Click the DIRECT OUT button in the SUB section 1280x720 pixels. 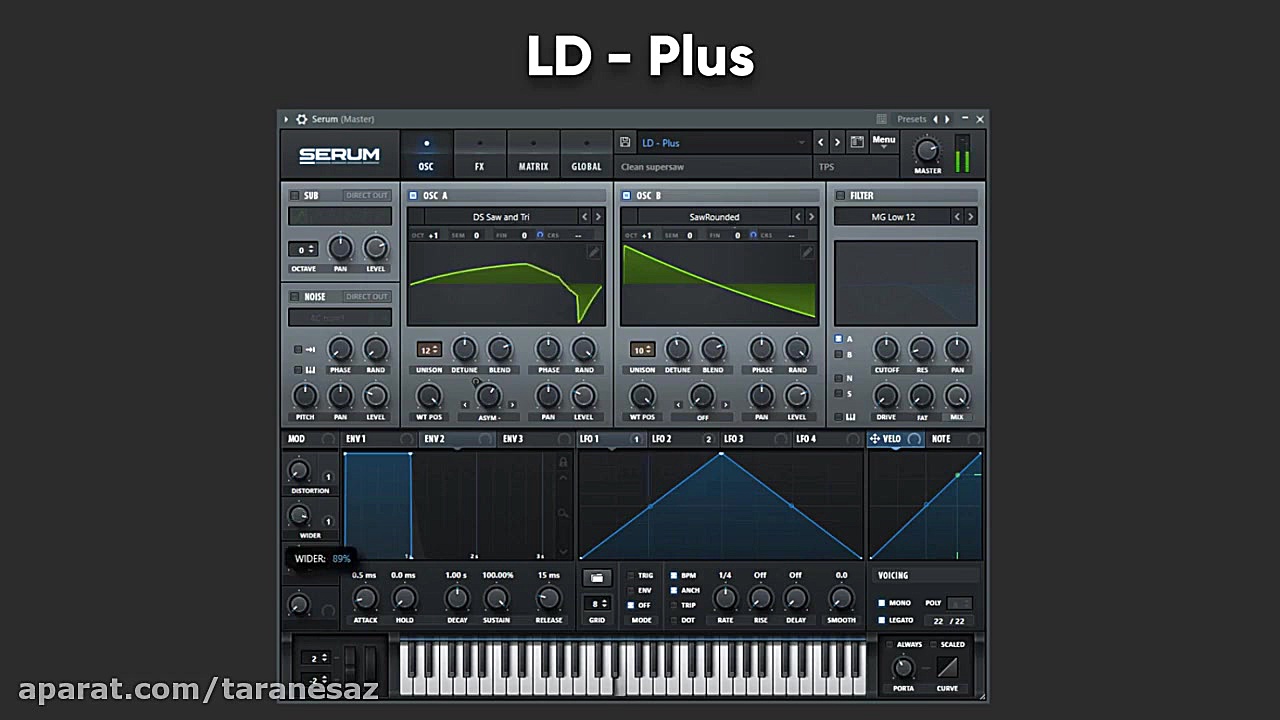(367, 195)
